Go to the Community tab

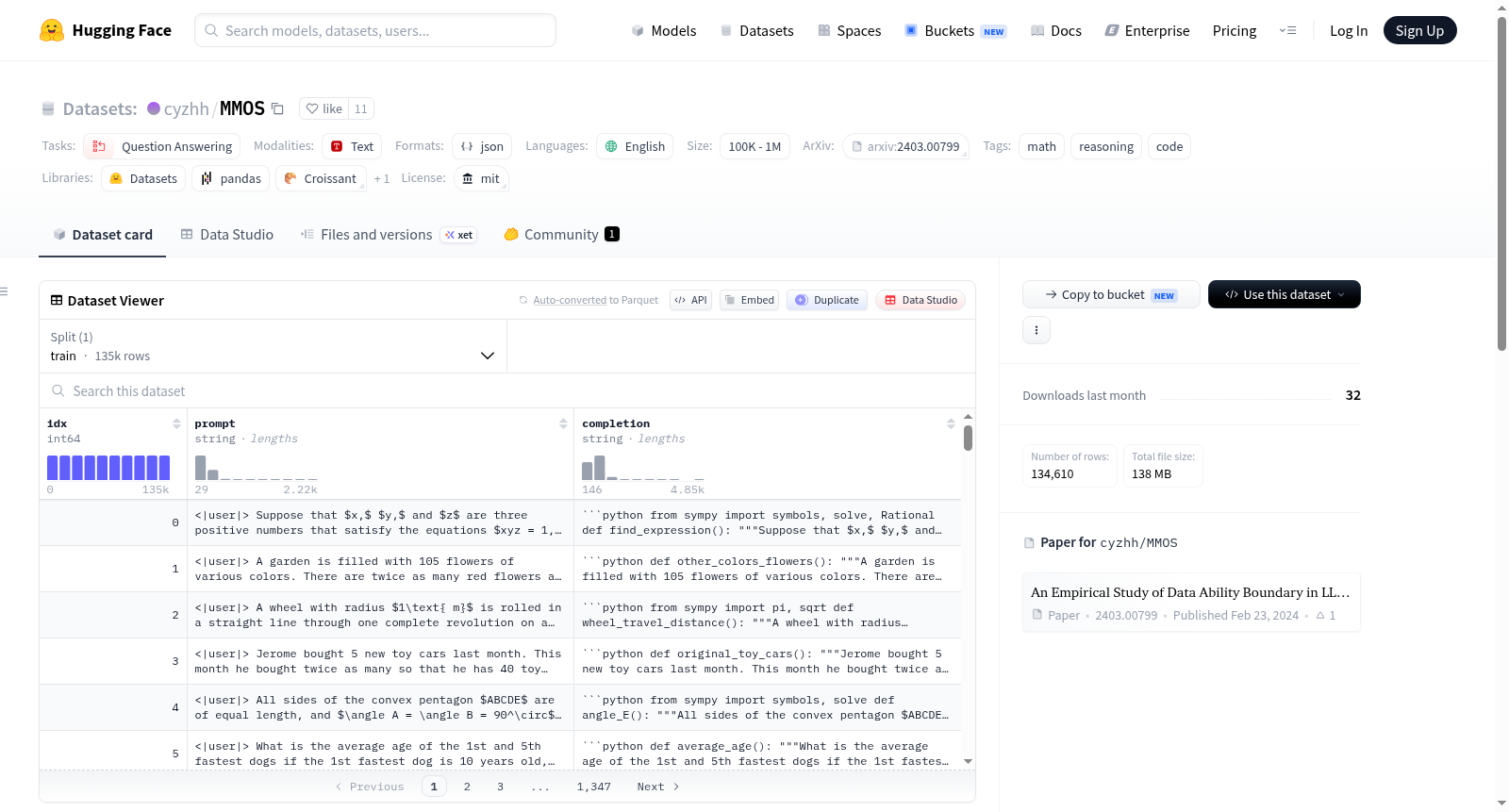[x=562, y=235]
